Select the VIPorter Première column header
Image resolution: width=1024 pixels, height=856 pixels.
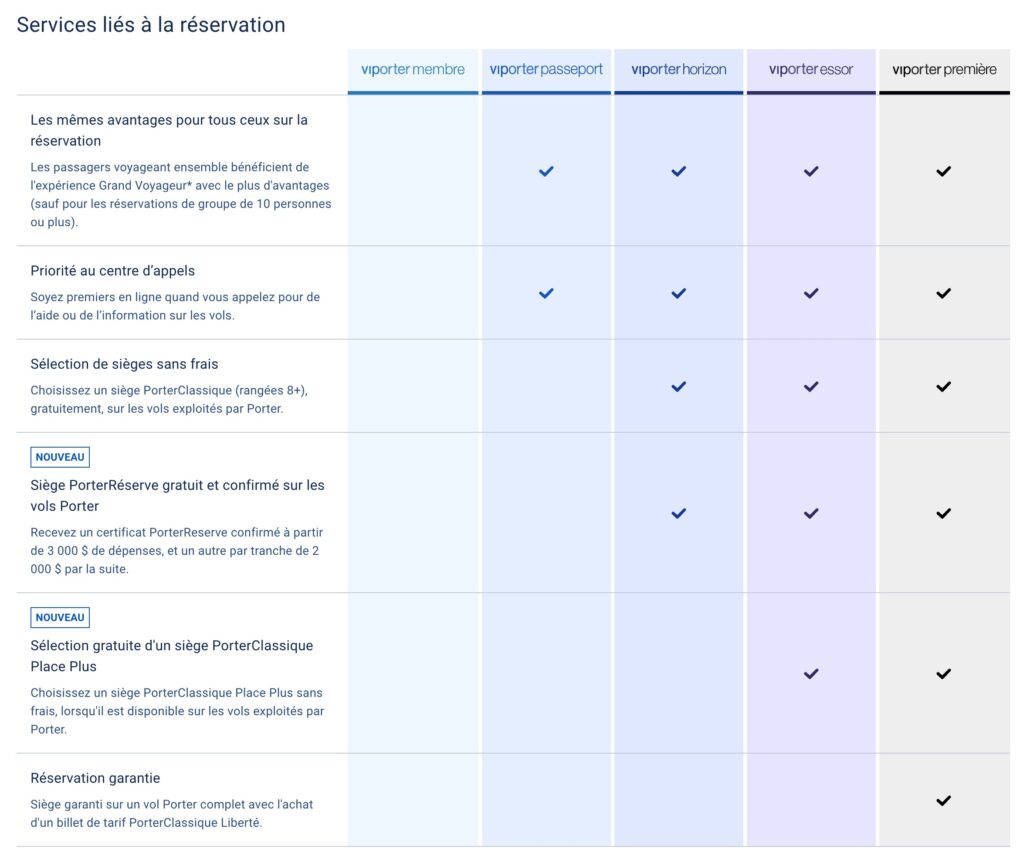944,70
